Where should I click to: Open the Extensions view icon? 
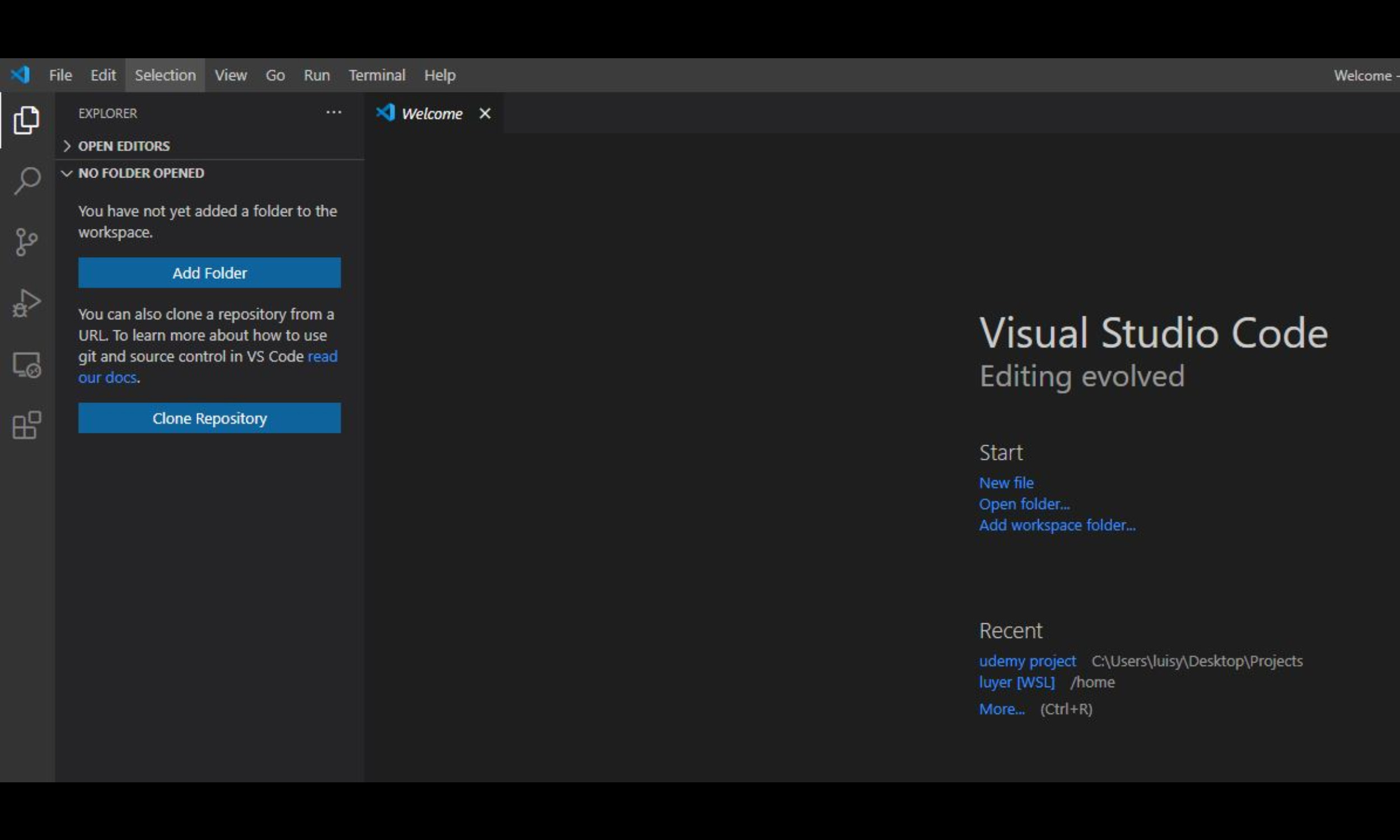(x=26, y=425)
